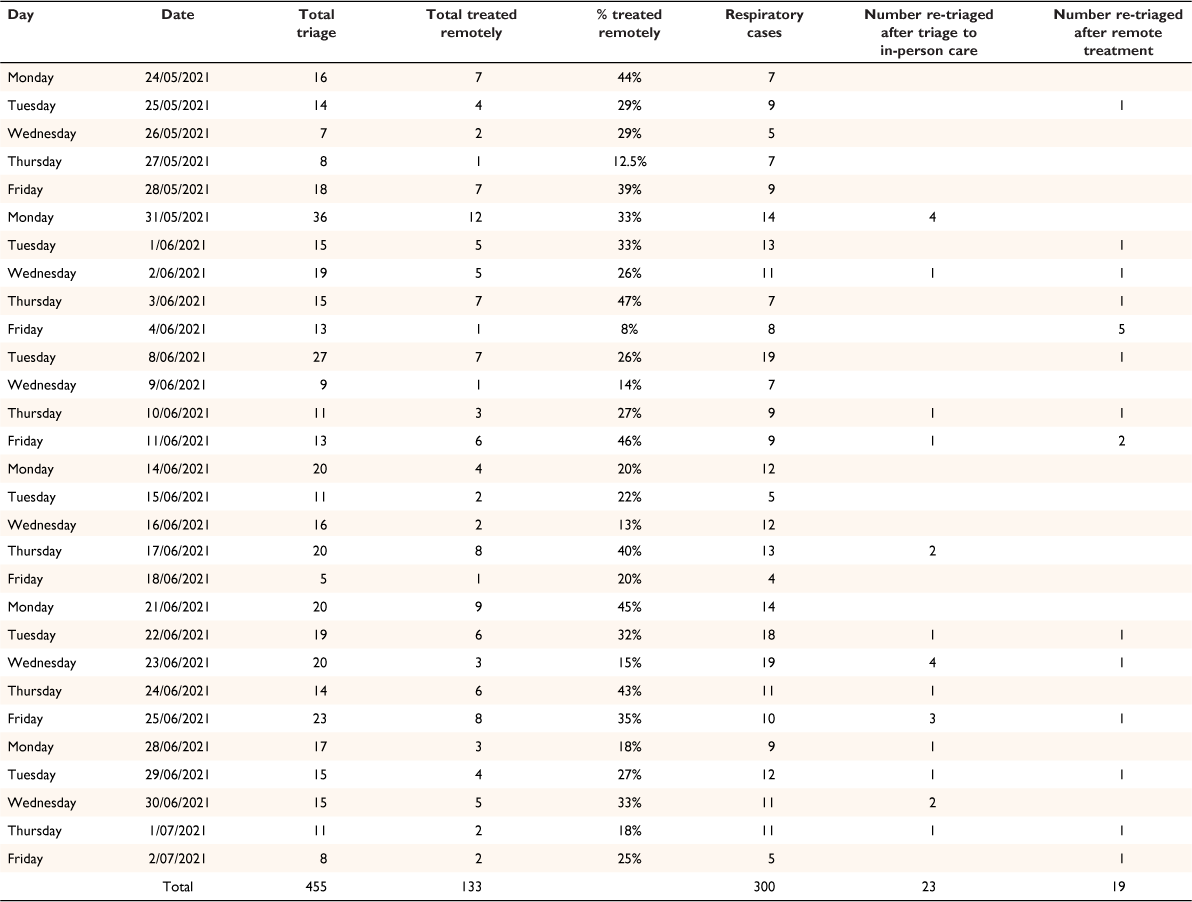Click the 40% value for 17/06/2021
Viewport: 1192px width, 902px height.
(629, 552)
